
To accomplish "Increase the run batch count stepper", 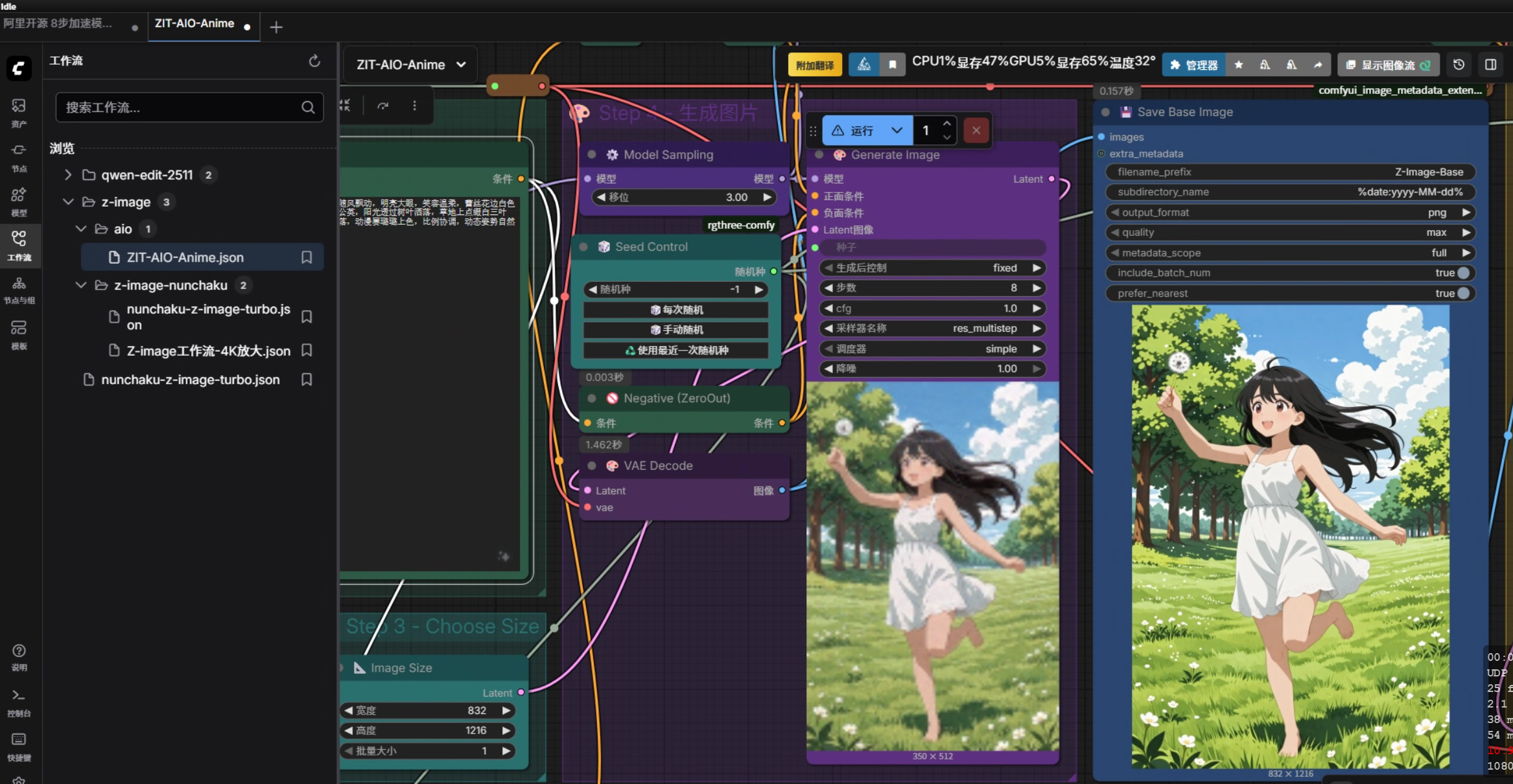I will (947, 124).
